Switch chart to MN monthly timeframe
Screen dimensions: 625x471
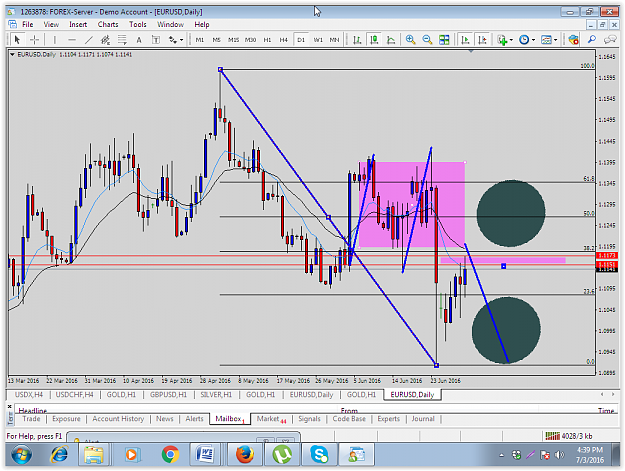click(x=334, y=39)
